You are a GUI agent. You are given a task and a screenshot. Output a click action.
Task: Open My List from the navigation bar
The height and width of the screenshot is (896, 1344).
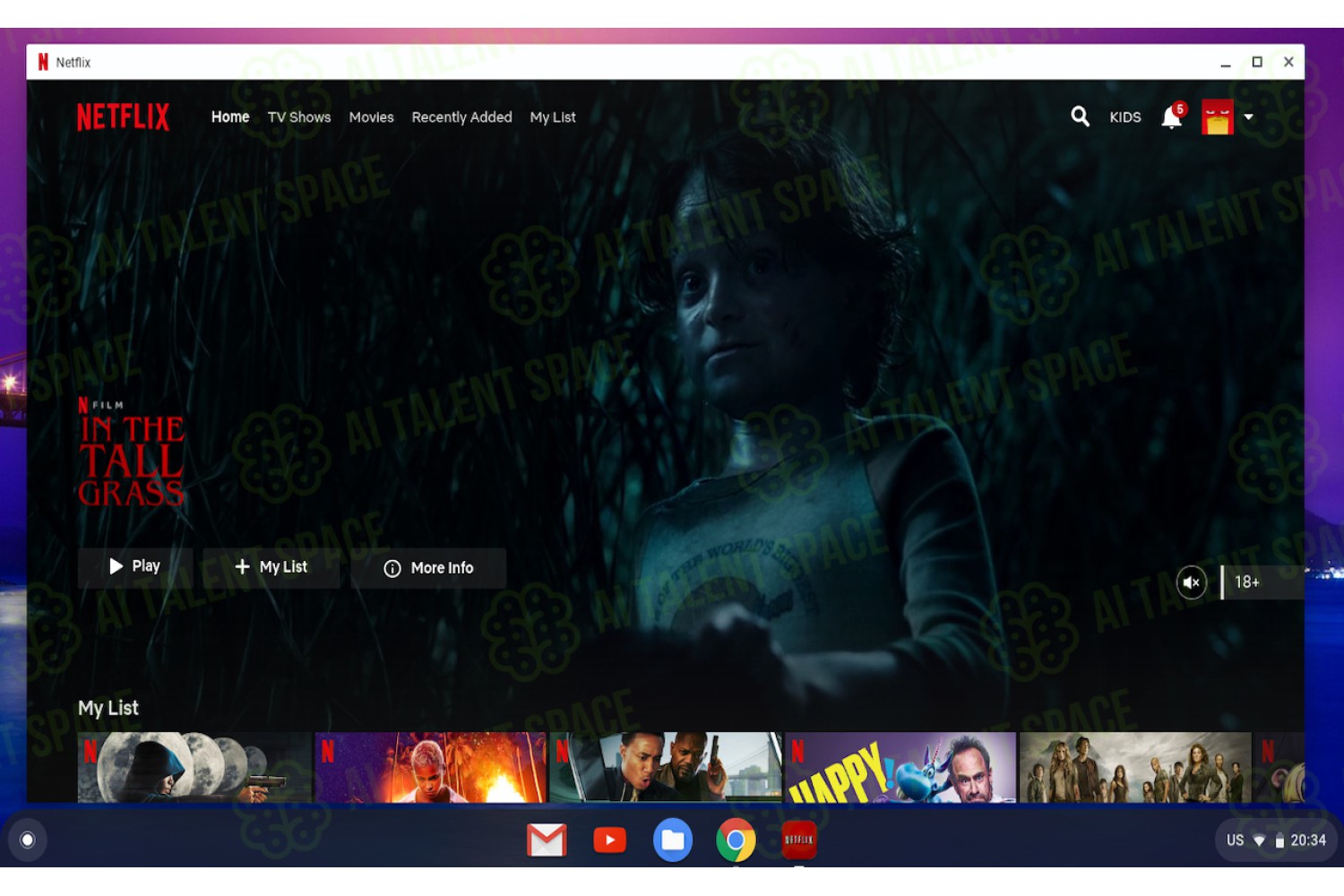[553, 117]
